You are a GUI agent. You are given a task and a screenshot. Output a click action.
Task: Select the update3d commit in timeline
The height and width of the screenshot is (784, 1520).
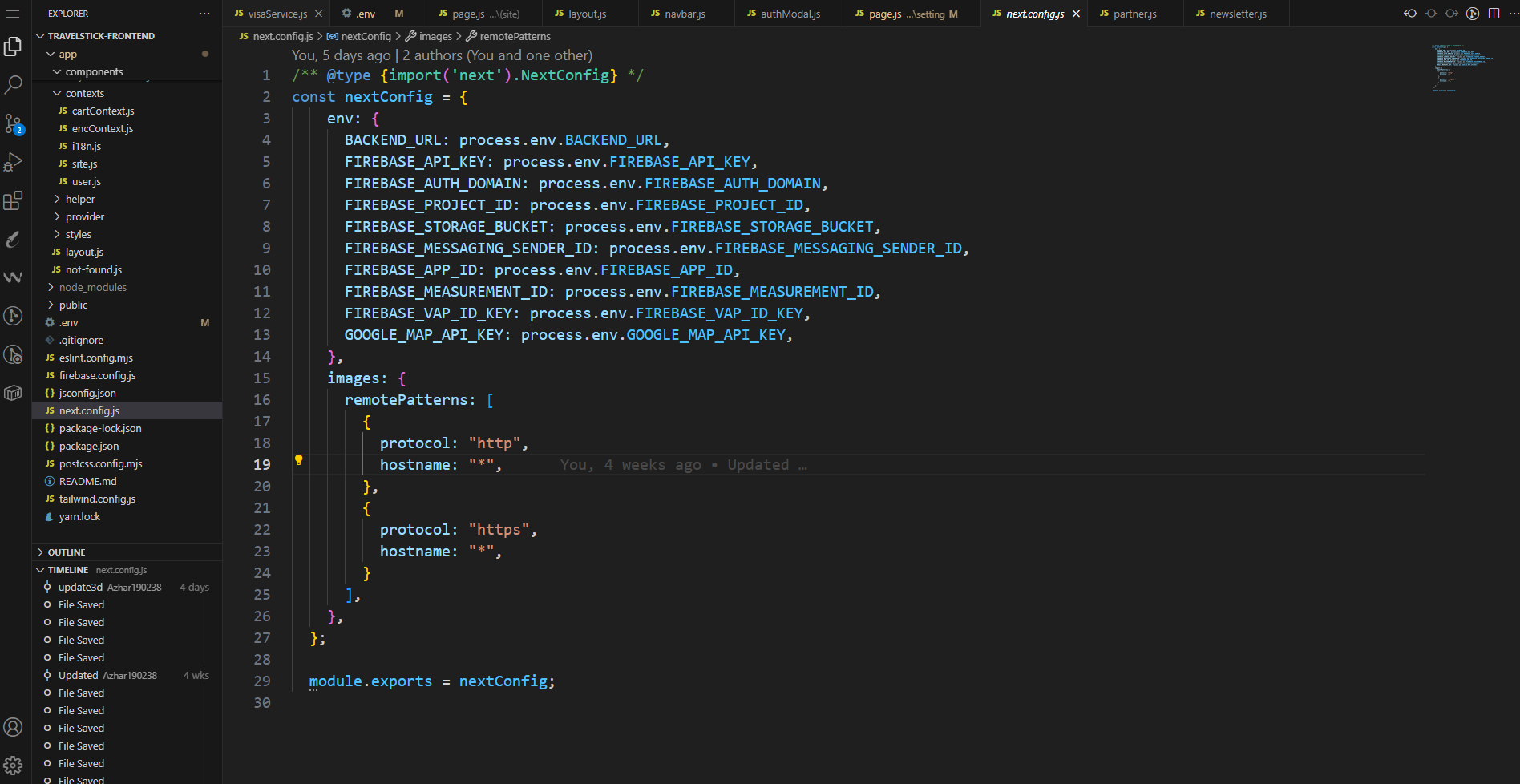pyautogui.click(x=127, y=587)
